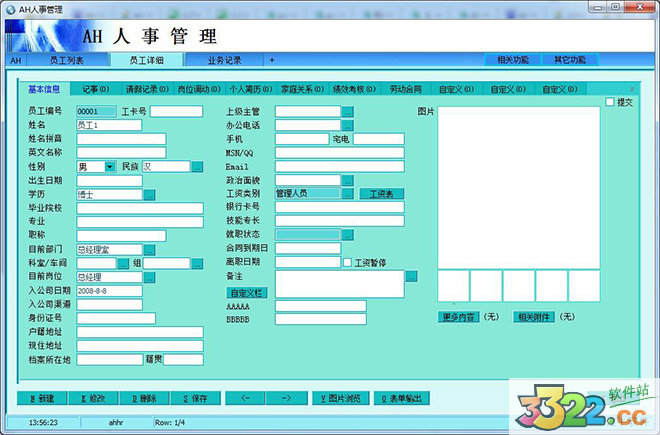Focus the 身份证号 input field
This screenshot has width=660, height=435.
point(116,318)
